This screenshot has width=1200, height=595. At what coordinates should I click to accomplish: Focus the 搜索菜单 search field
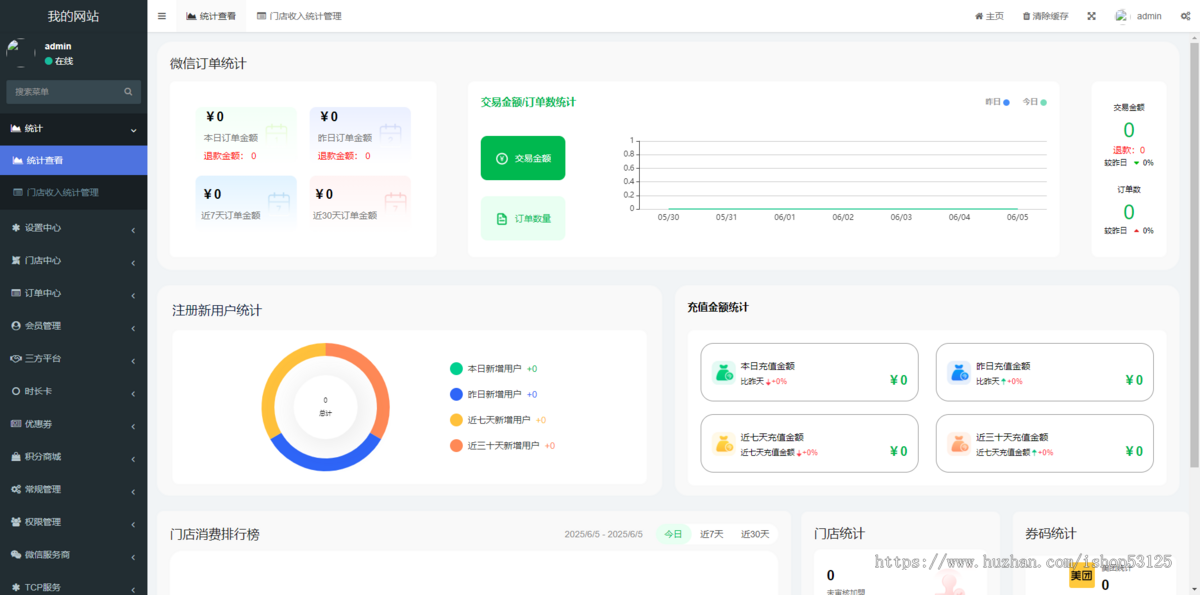(64, 91)
